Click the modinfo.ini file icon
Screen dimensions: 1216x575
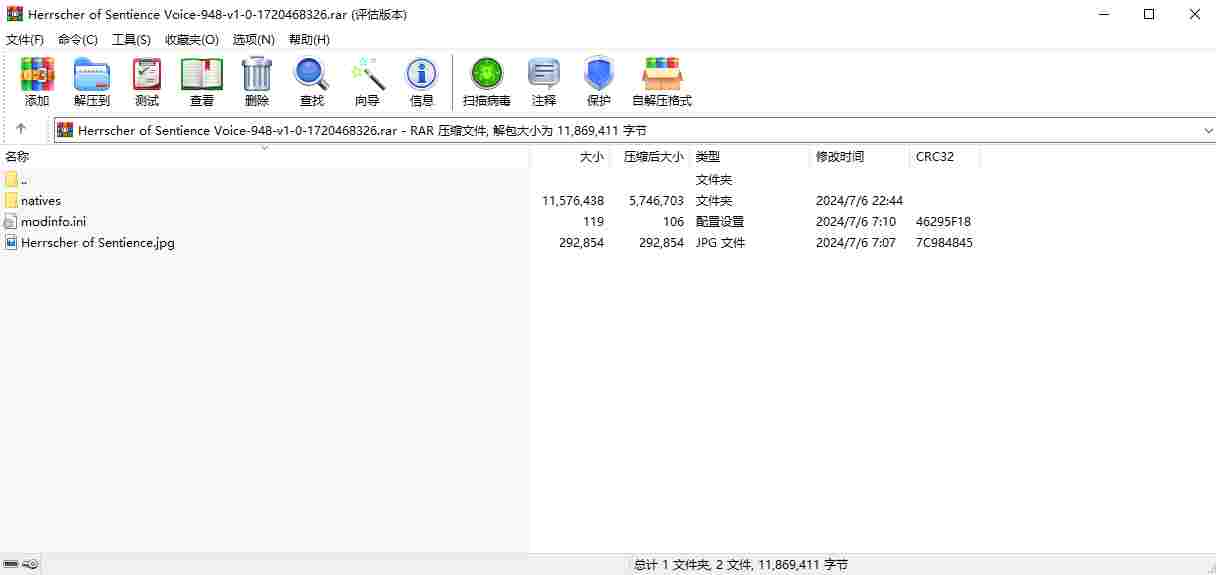[11, 222]
